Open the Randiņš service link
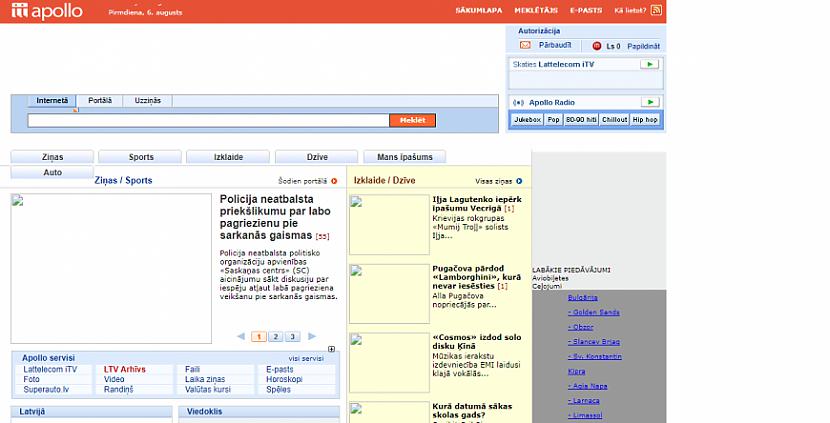The height and width of the screenshot is (423, 830). click(119, 389)
